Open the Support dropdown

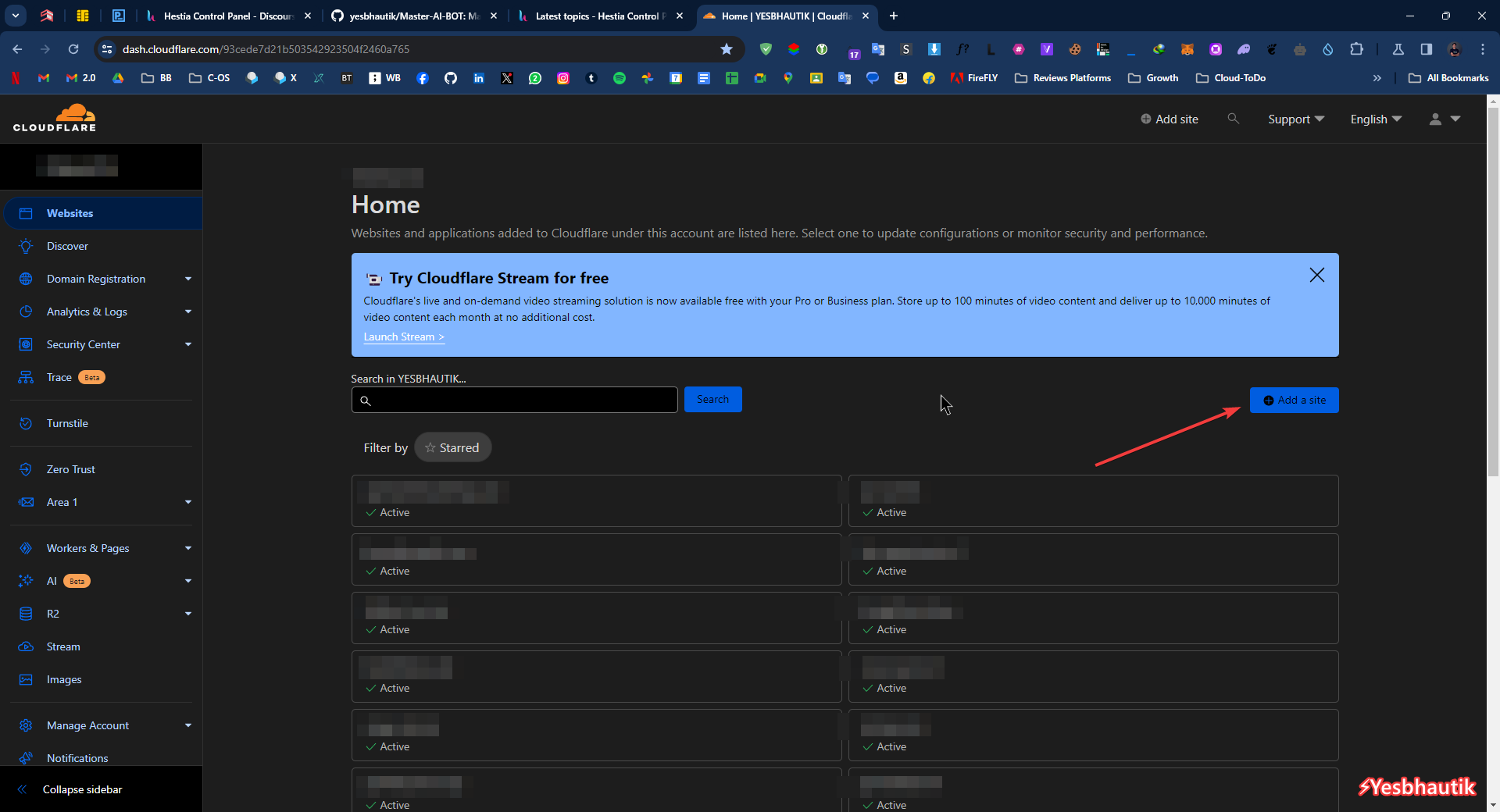pyautogui.click(x=1295, y=119)
